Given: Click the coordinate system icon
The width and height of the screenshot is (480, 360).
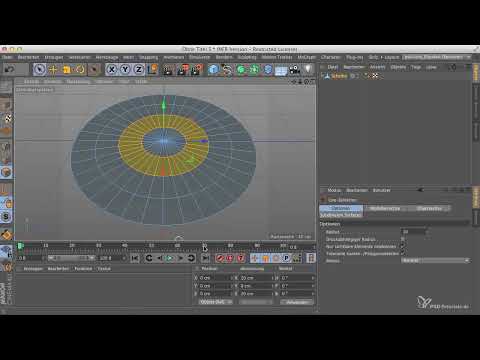Looking at the screenshot, I should click(x=152, y=69).
